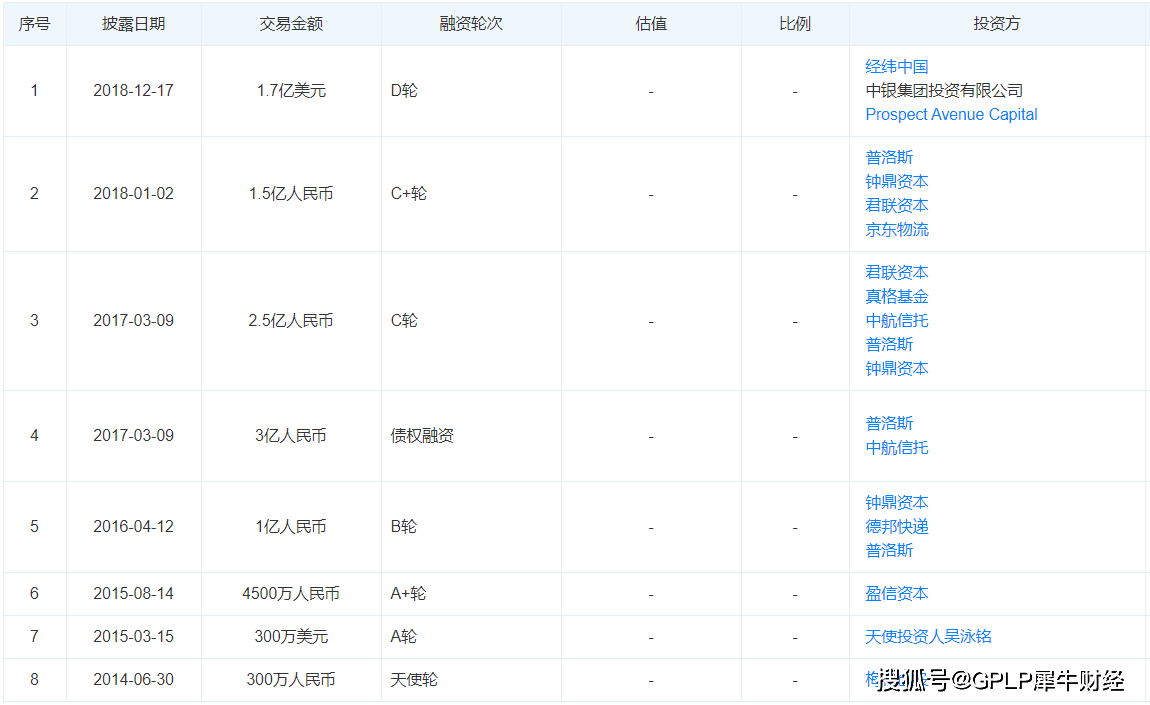This screenshot has width=1150, height=705.
Task: Click 中航信托 in the C轮 row
Action: (896, 321)
